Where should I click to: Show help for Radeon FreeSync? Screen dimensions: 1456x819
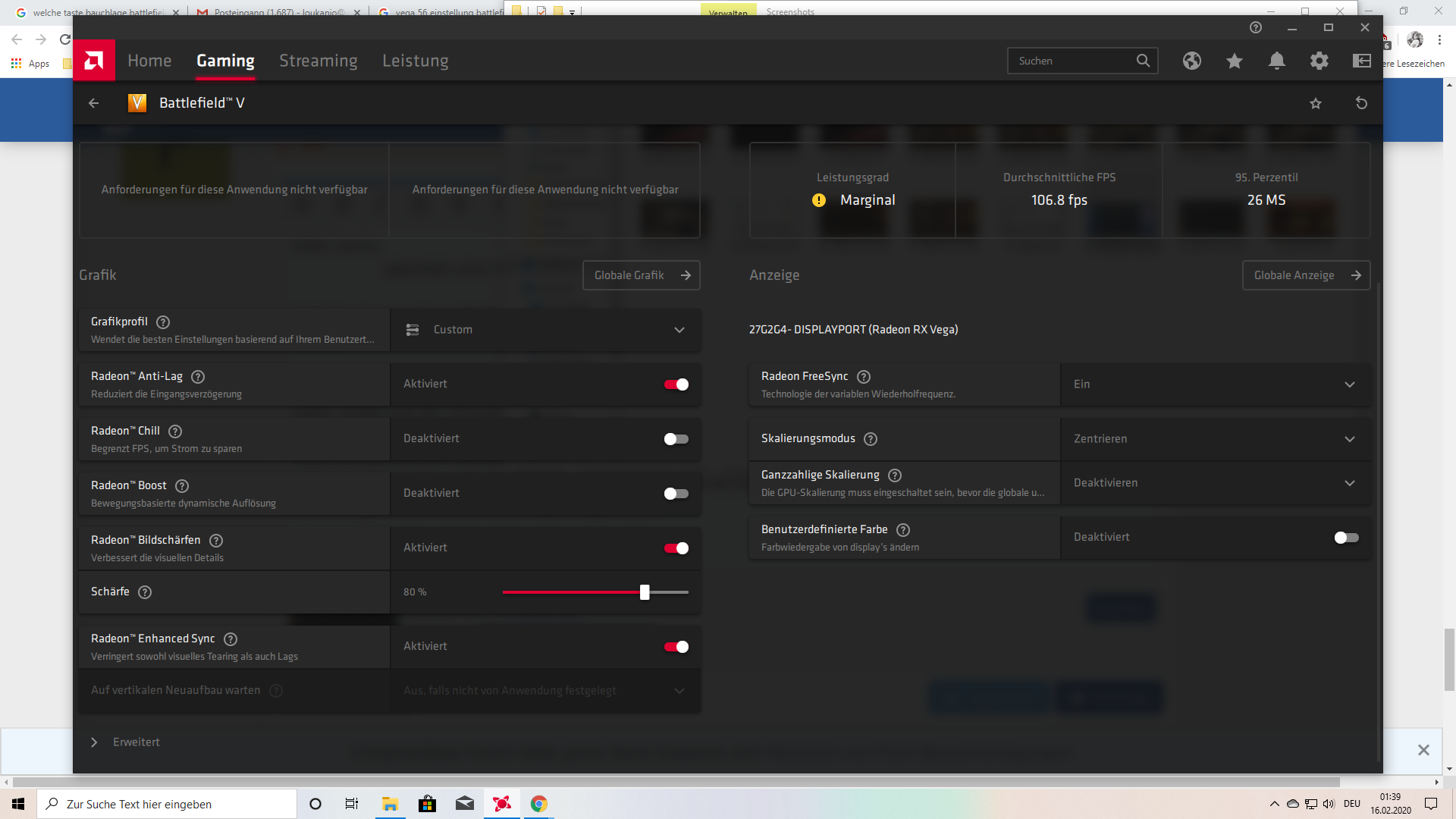864,377
